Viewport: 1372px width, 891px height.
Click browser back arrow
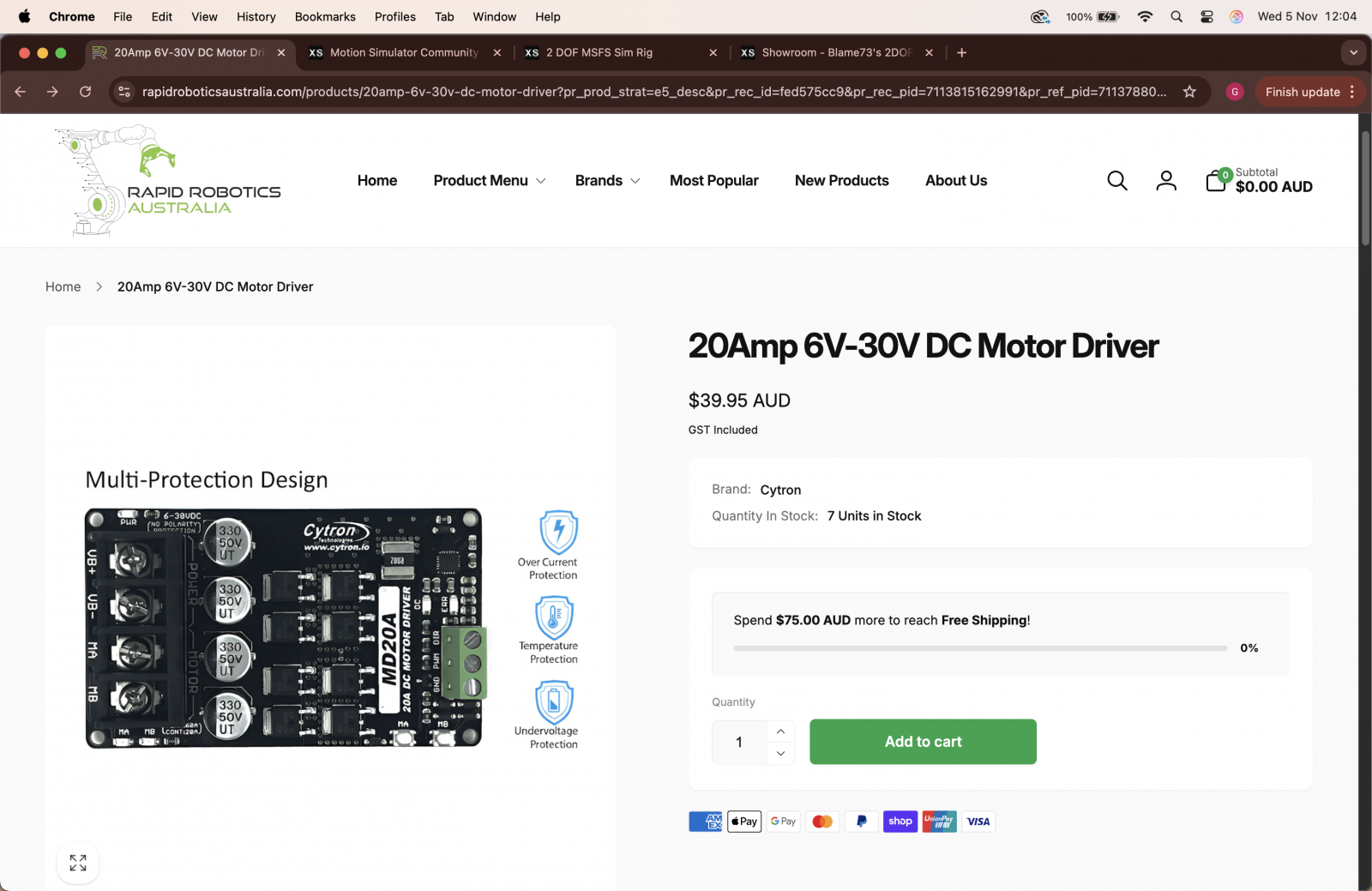coord(21,92)
